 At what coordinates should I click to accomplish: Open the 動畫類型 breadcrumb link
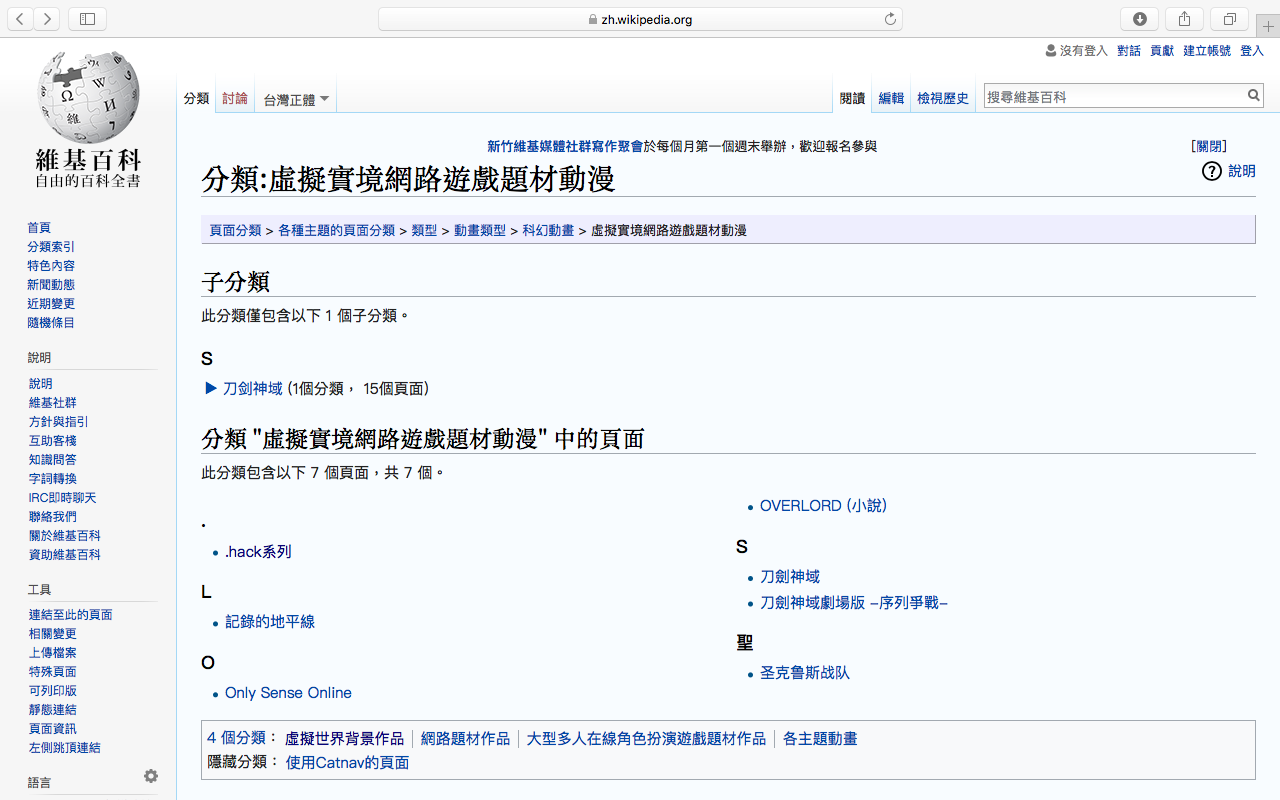(480, 230)
